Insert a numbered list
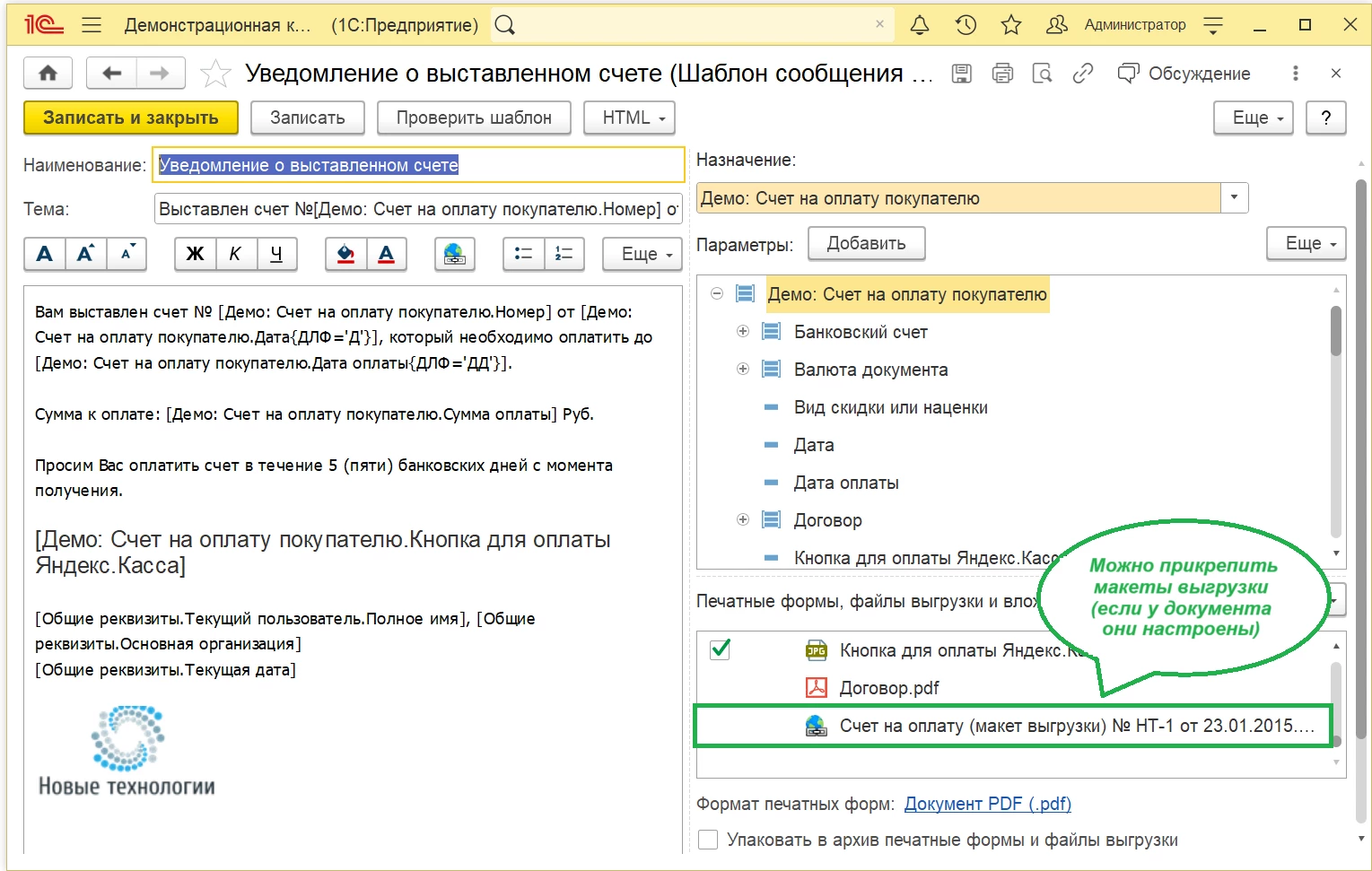Viewport: 1372px width, 871px height. [564, 255]
